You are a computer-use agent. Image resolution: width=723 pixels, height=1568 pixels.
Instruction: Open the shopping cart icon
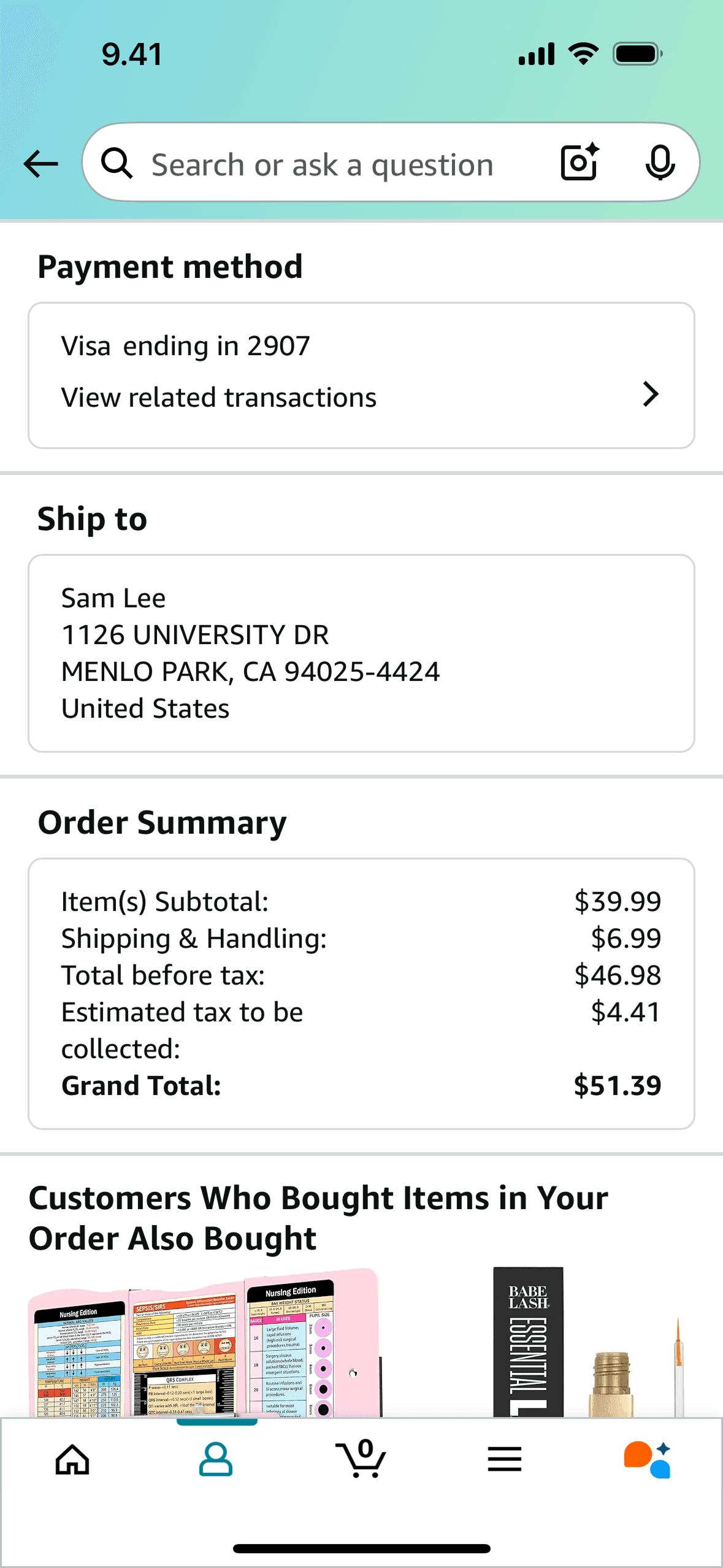[361, 1461]
